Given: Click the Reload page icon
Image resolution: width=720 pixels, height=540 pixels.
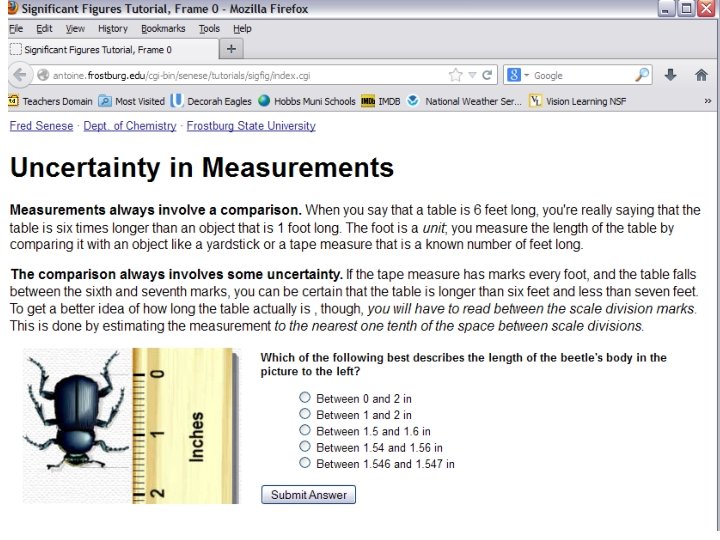Looking at the screenshot, I should click(487, 75).
